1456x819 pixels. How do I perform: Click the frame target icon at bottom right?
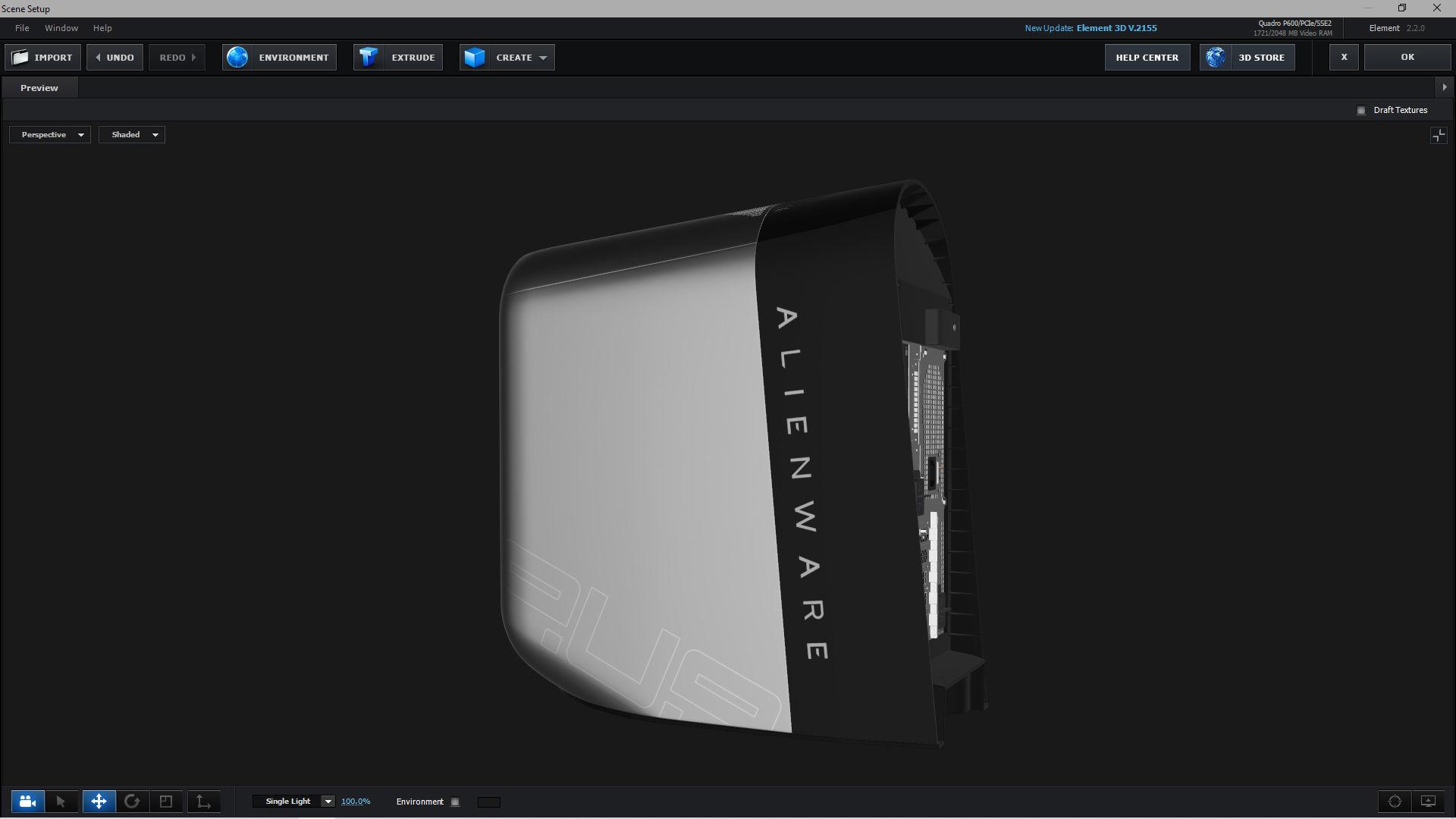pos(1395,802)
